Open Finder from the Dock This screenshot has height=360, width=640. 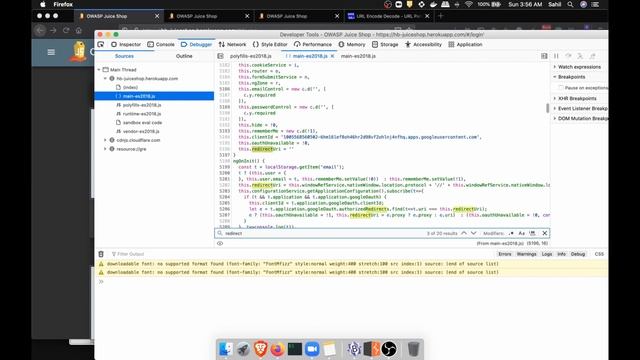pyautogui.click(x=225, y=349)
